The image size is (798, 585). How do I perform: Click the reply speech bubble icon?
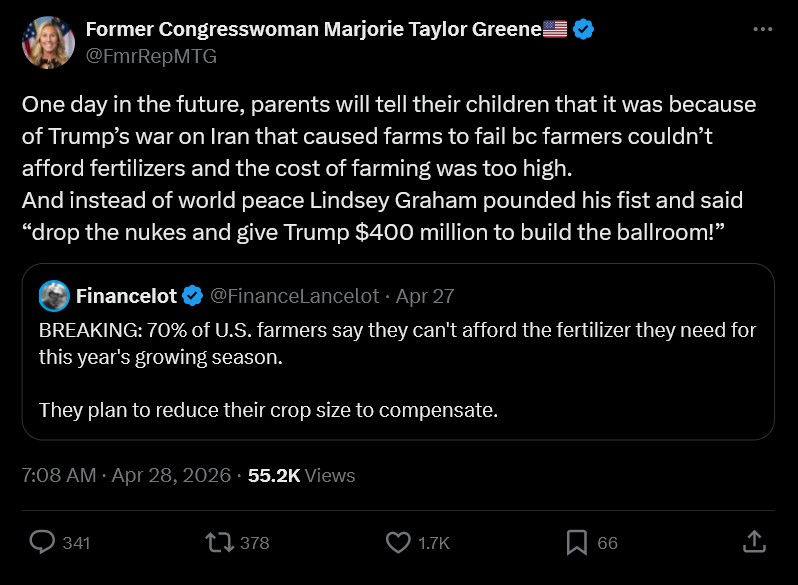(x=41, y=542)
